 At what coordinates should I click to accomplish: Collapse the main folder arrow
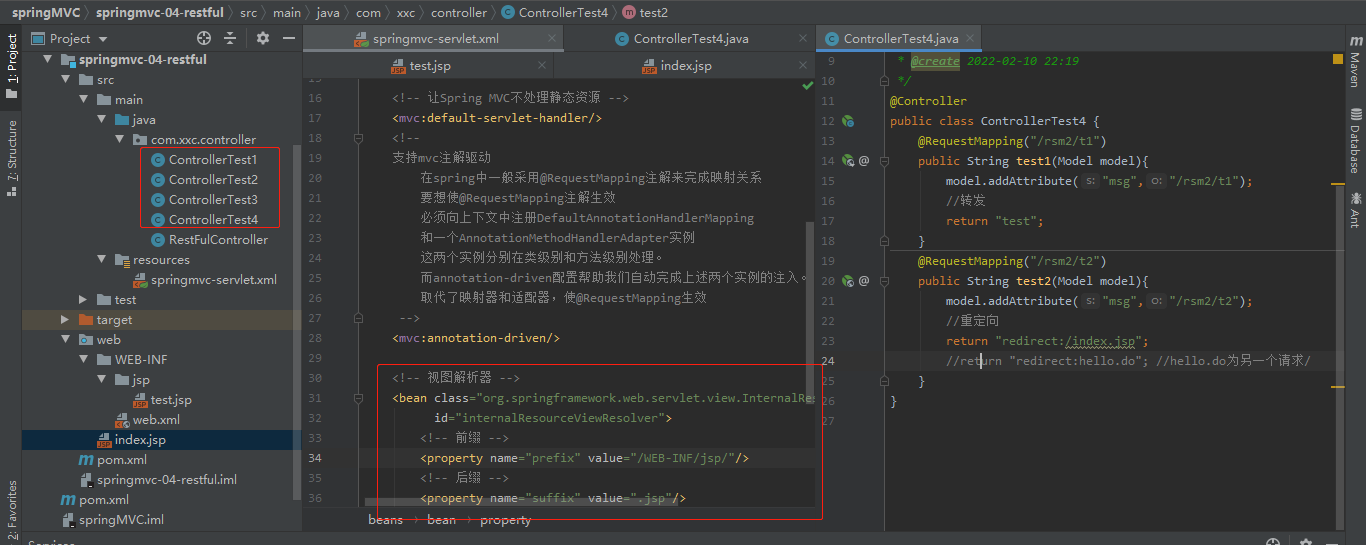[x=83, y=100]
